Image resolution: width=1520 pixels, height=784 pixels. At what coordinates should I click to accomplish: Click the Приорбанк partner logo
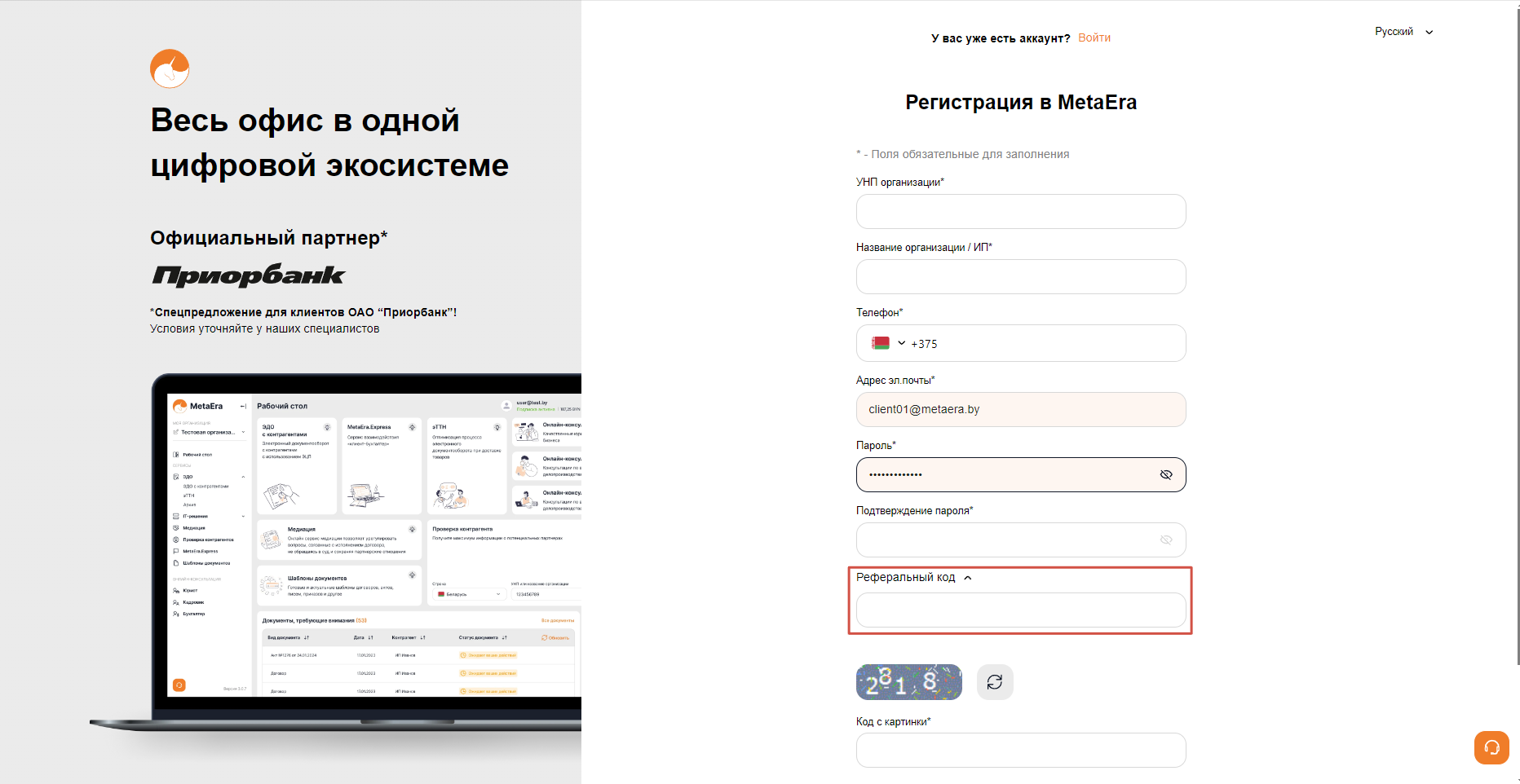(249, 275)
